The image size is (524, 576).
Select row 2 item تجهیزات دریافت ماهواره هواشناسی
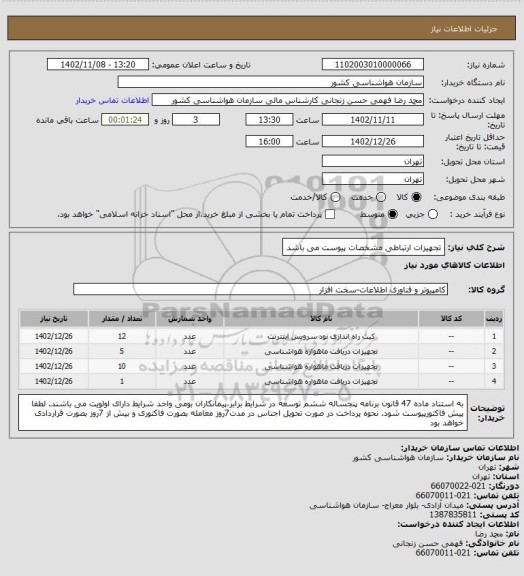point(321,352)
